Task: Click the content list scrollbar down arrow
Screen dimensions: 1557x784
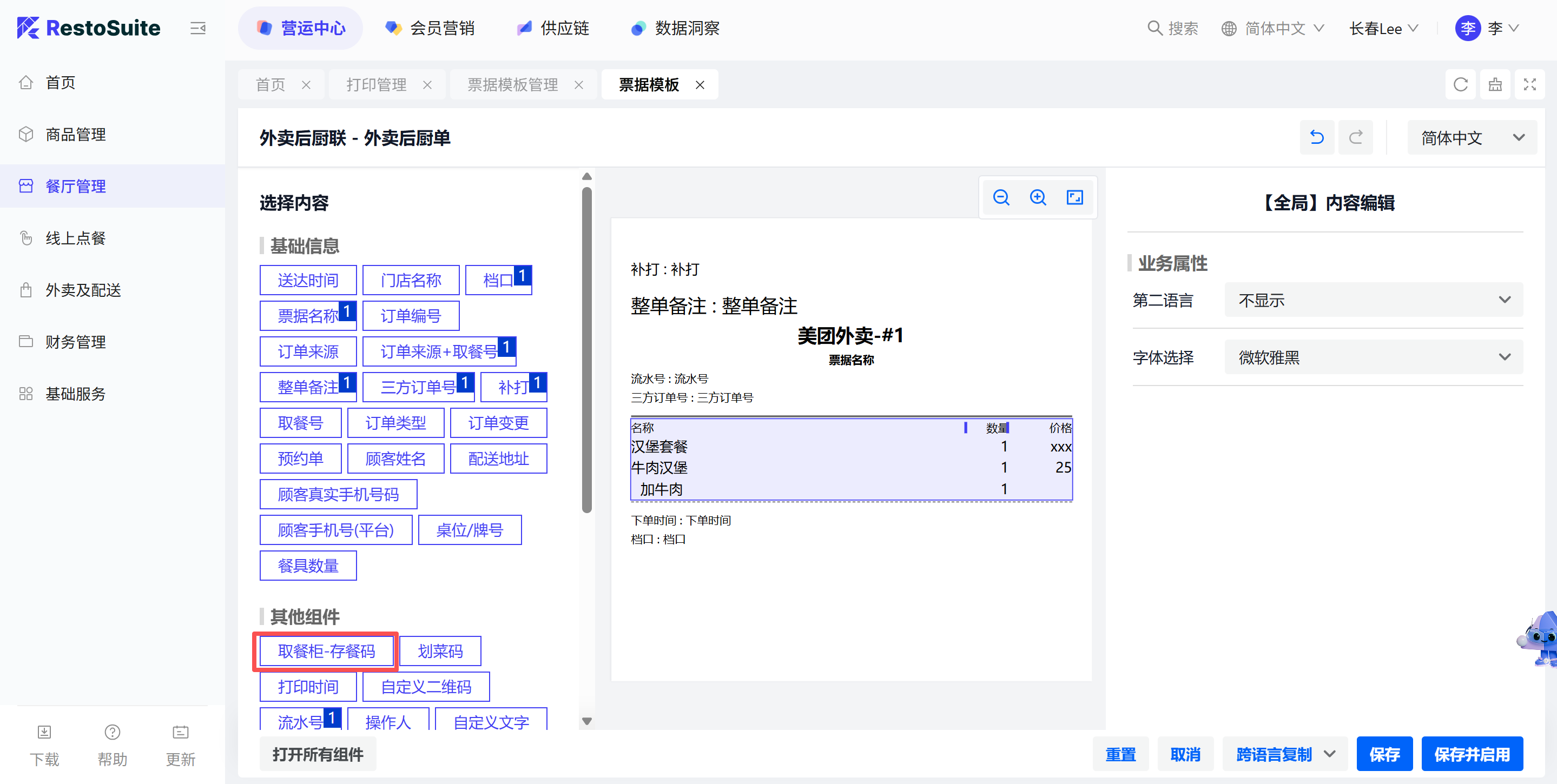Action: tap(586, 721)
